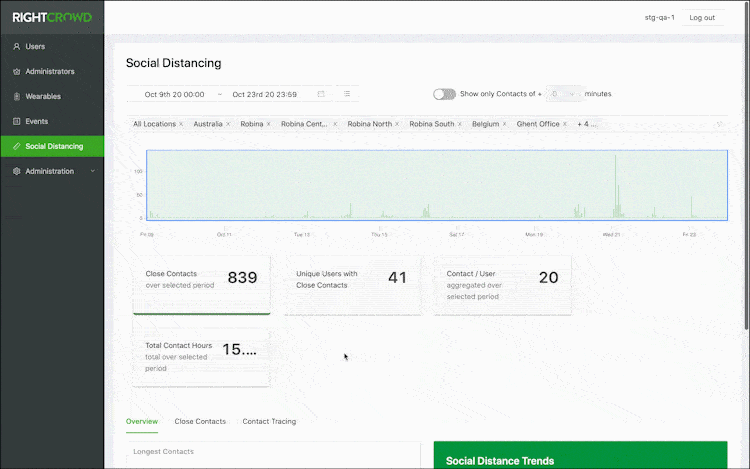The image size is (750, 469).
Task: Remove the Australia location tag
Action: 228,124
